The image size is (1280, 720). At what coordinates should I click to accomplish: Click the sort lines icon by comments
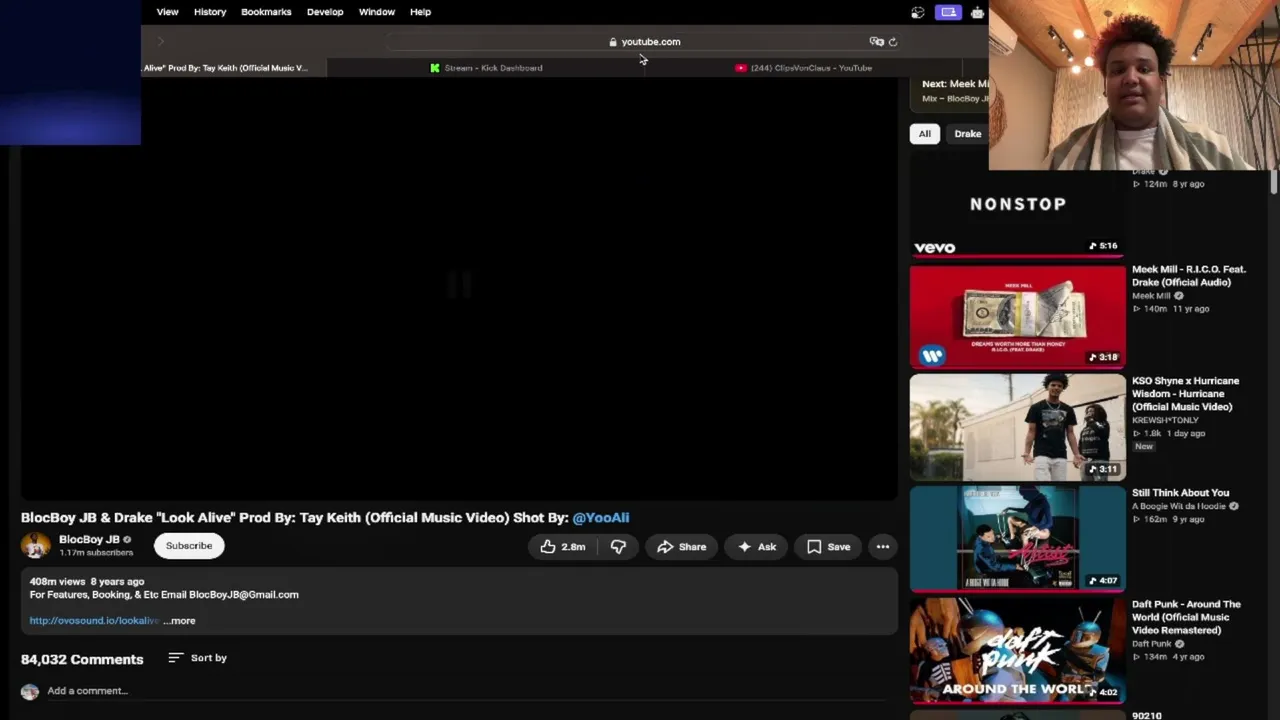click(x=175, y=658)
